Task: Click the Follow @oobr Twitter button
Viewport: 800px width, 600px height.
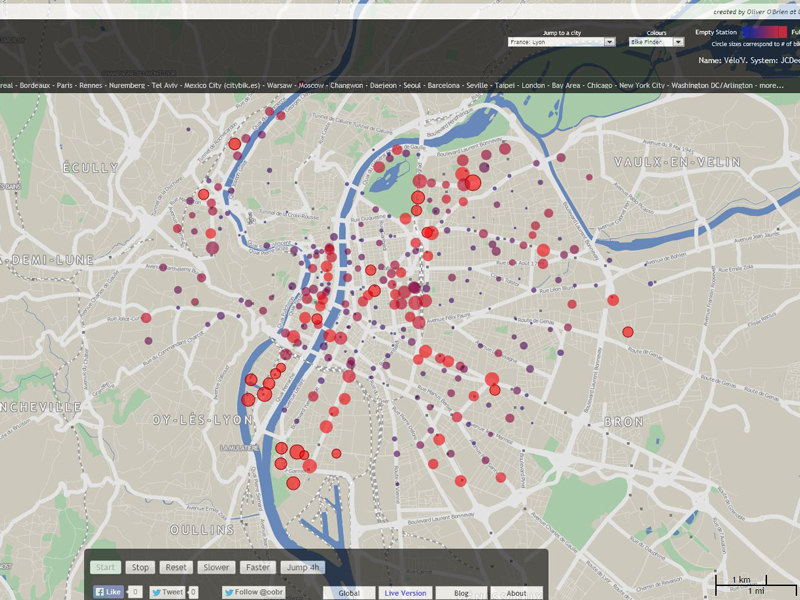Action: click(x=255, y=592)
